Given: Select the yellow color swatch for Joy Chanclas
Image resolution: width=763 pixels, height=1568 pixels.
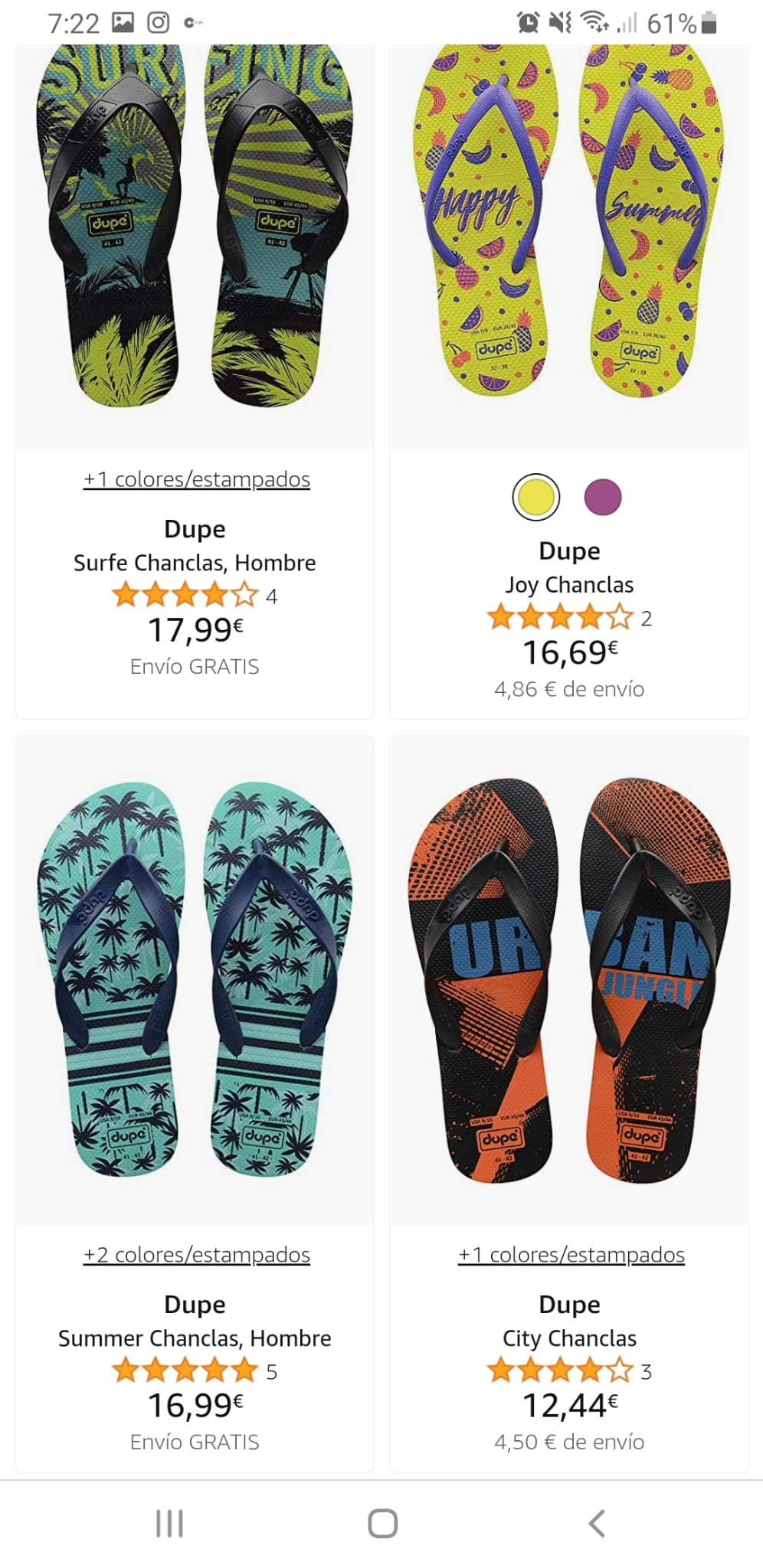Looking at the screenshot, I should pyautogui.click(x=535, y=497).
